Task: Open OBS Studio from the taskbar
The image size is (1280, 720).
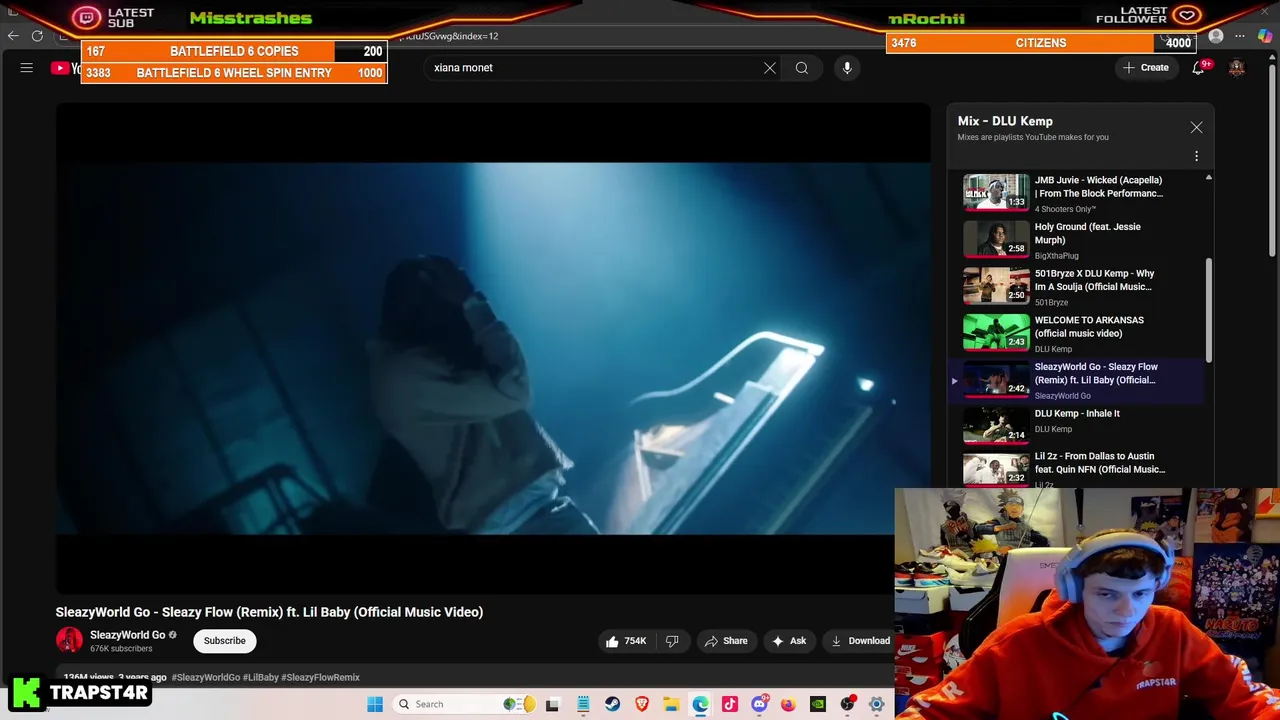Action: coord(847,704)
